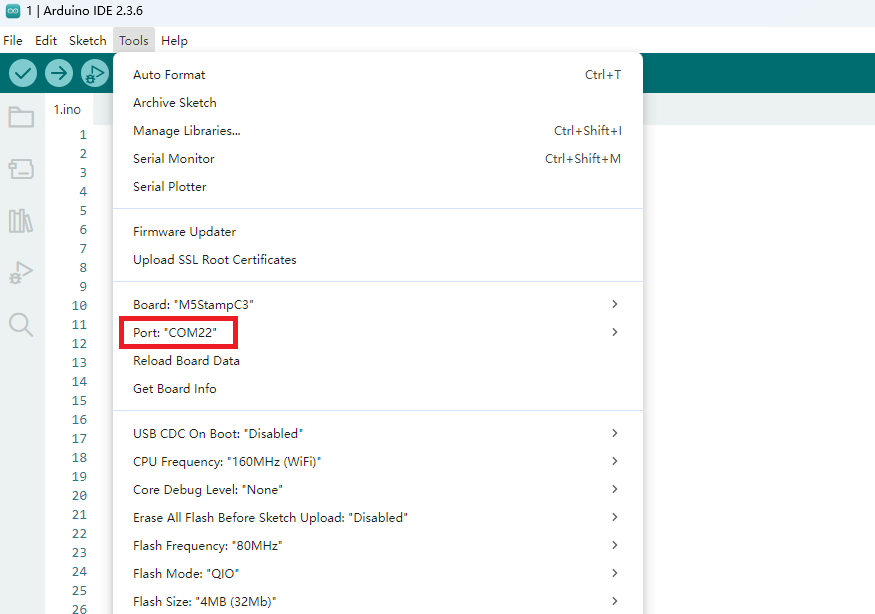The height and width of the screenshot is (614, 875).
Task: Expand Flash Mode "QIO" submenu
Action: coord(378,573)
